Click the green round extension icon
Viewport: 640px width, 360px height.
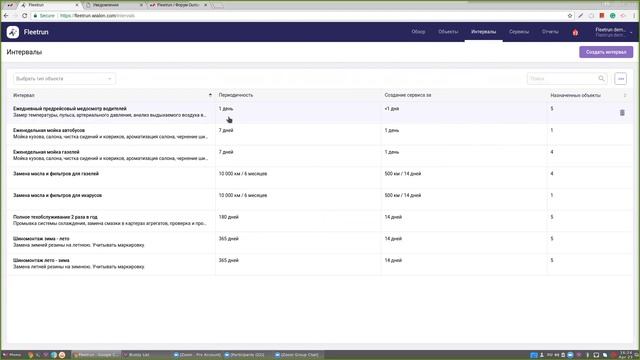point(612,16)
